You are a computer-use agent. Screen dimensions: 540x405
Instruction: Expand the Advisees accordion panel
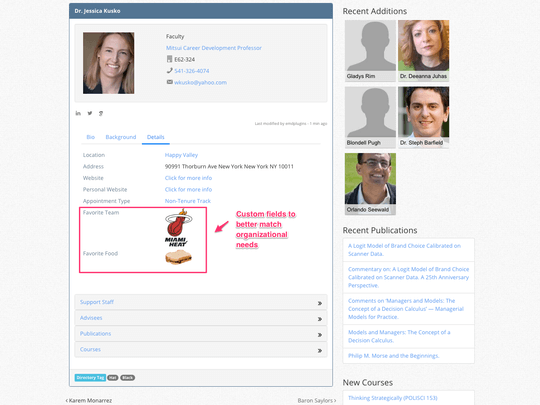pyautogui.click(x=201, y=318)
